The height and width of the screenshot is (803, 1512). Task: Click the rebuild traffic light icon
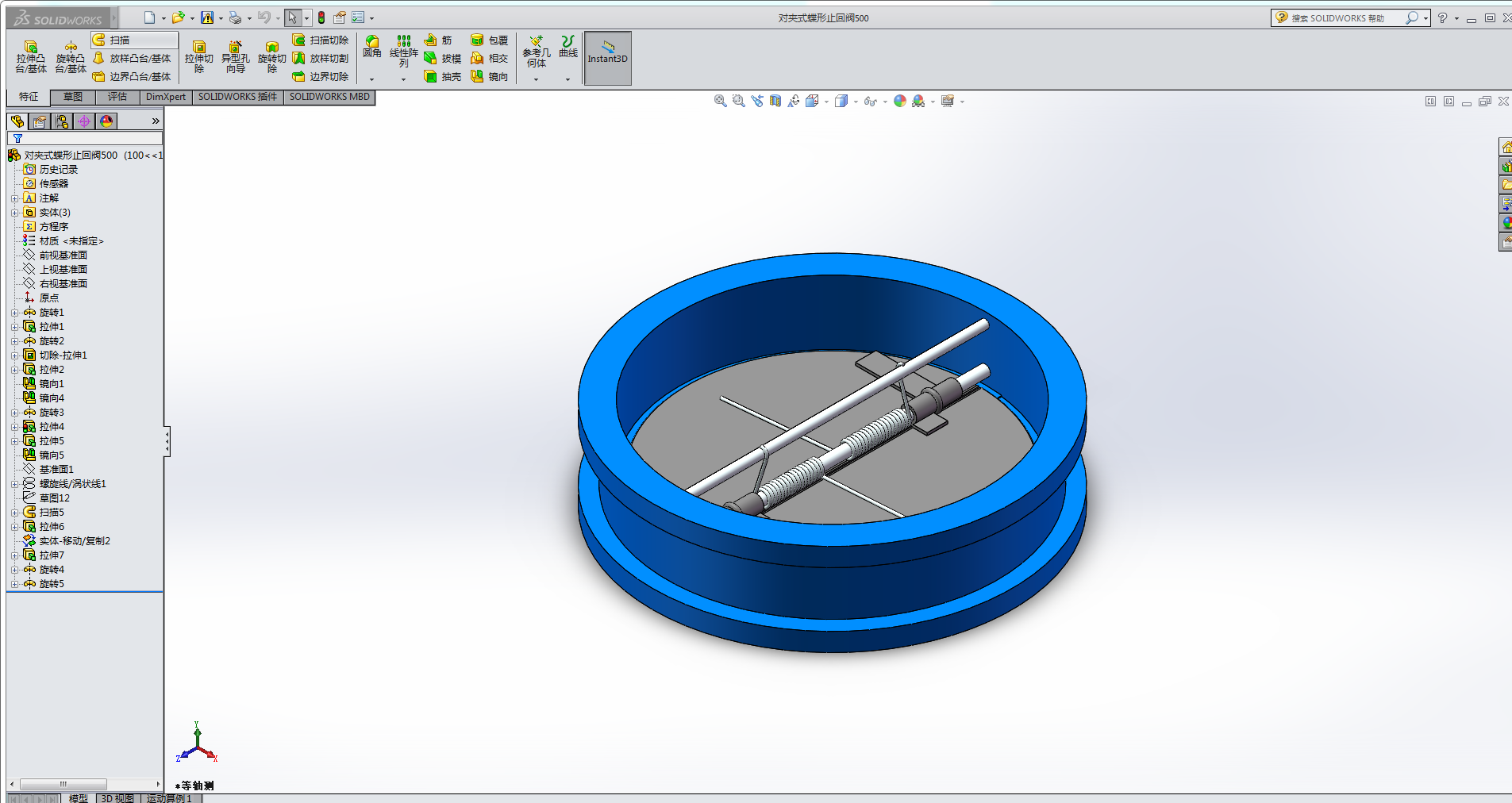pos(321,17)
